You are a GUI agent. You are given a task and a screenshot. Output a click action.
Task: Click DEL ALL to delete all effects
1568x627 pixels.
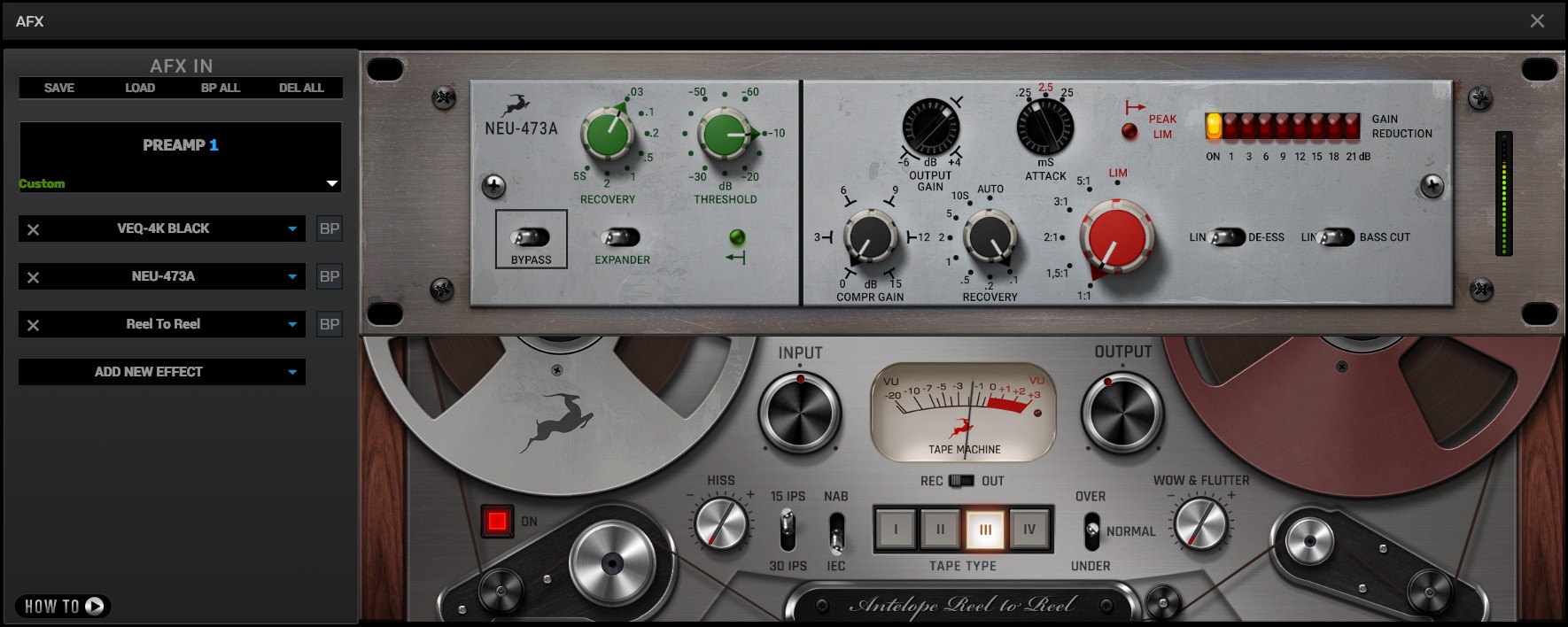301,88
